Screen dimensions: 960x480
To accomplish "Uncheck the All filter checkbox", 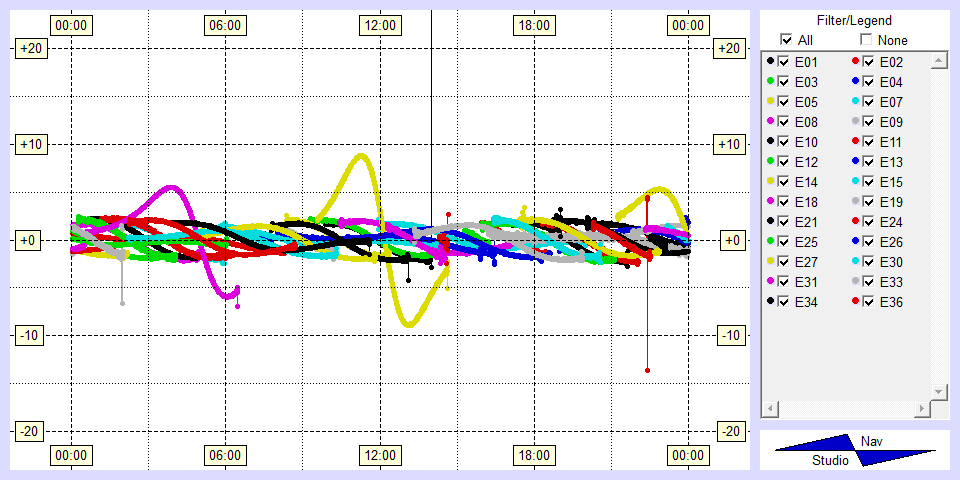I will pyautogui.click(x=786, y=40).
